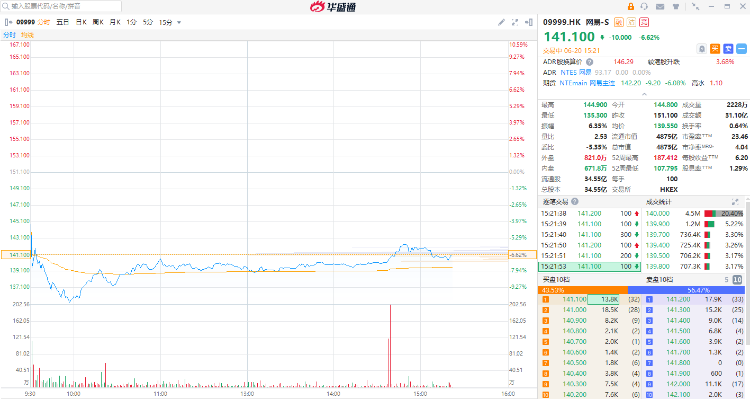Collapse the ADR info section chevron
This screenshot has height=399, width=750.
pos(644,94)
